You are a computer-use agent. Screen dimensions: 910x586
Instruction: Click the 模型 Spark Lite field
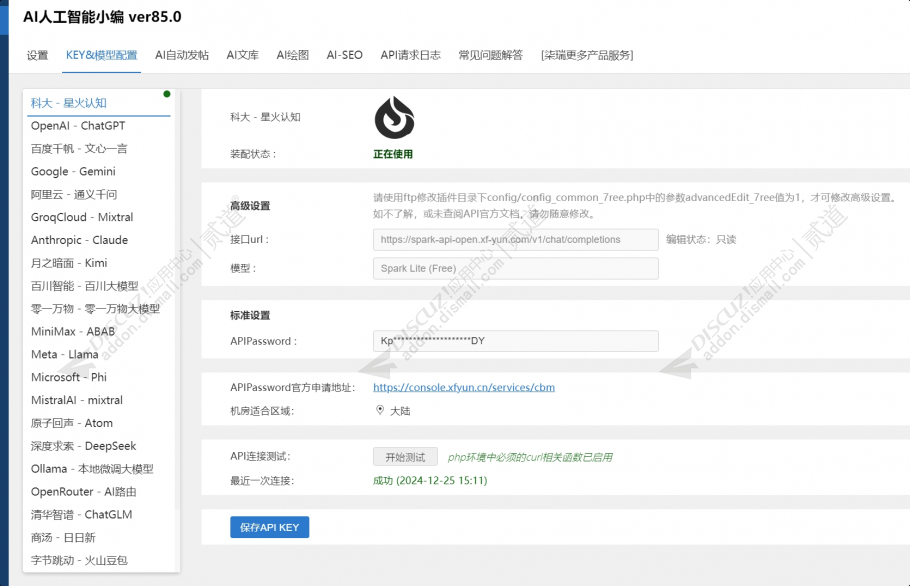coord(515,268)
